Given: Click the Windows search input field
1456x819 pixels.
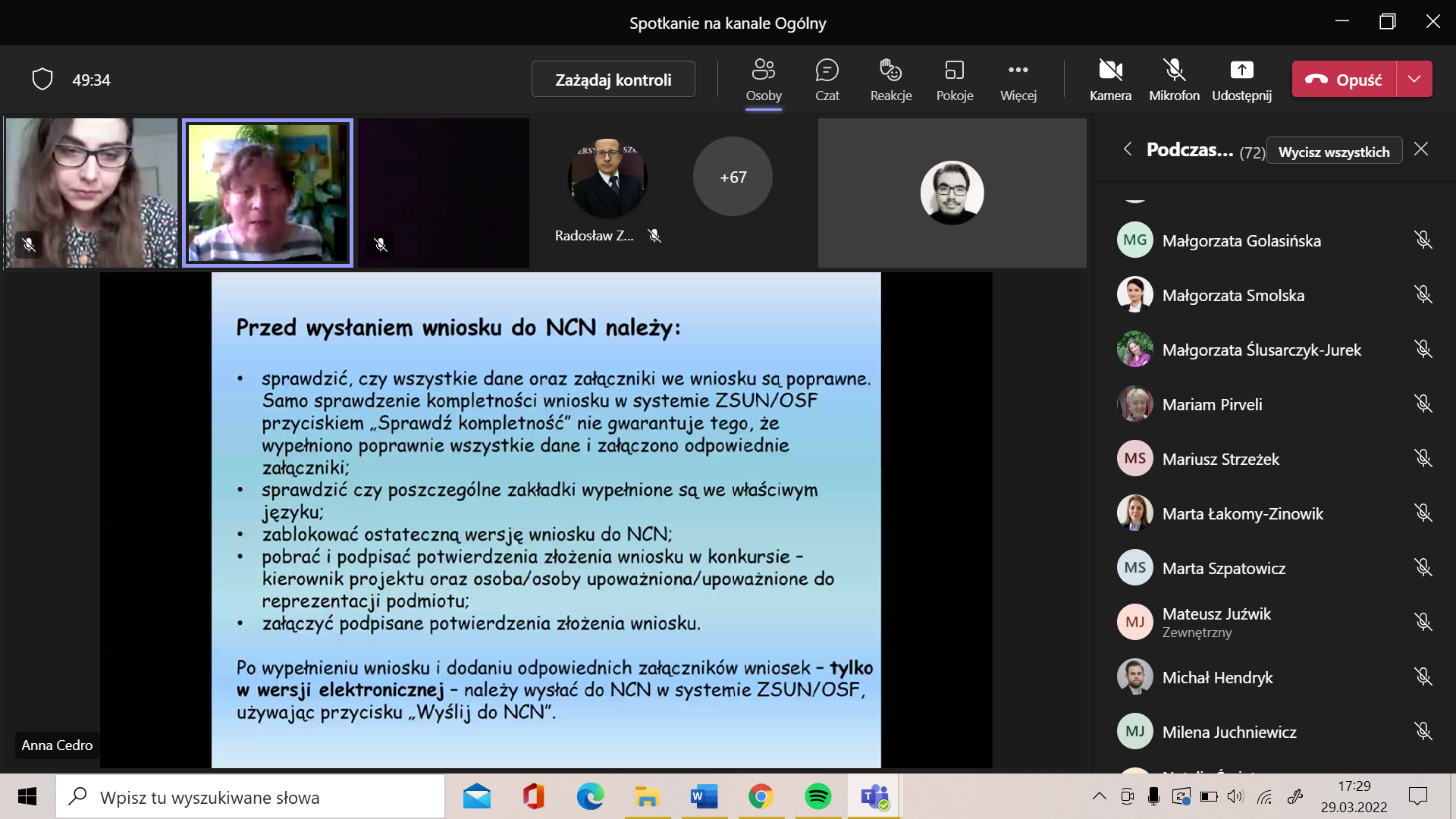Looking at the screenshot, I should click(250, 797).
